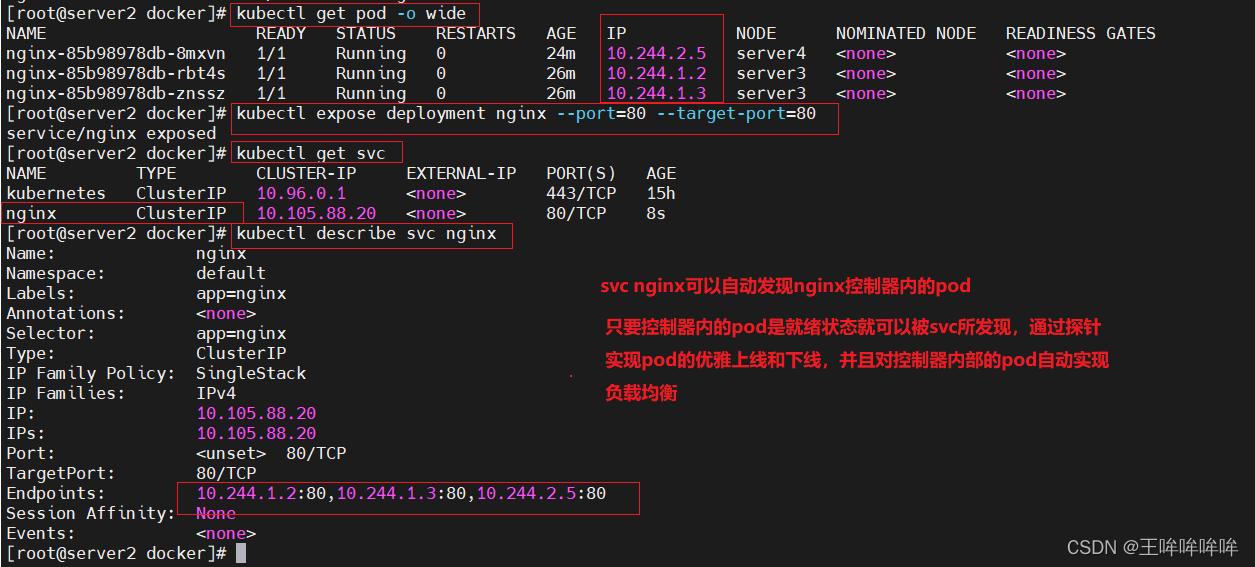Image resolution: width=1255 pixels, height=567 pixels.
Task: Click the EXTERNAL-IP column header
Action: 461,173
